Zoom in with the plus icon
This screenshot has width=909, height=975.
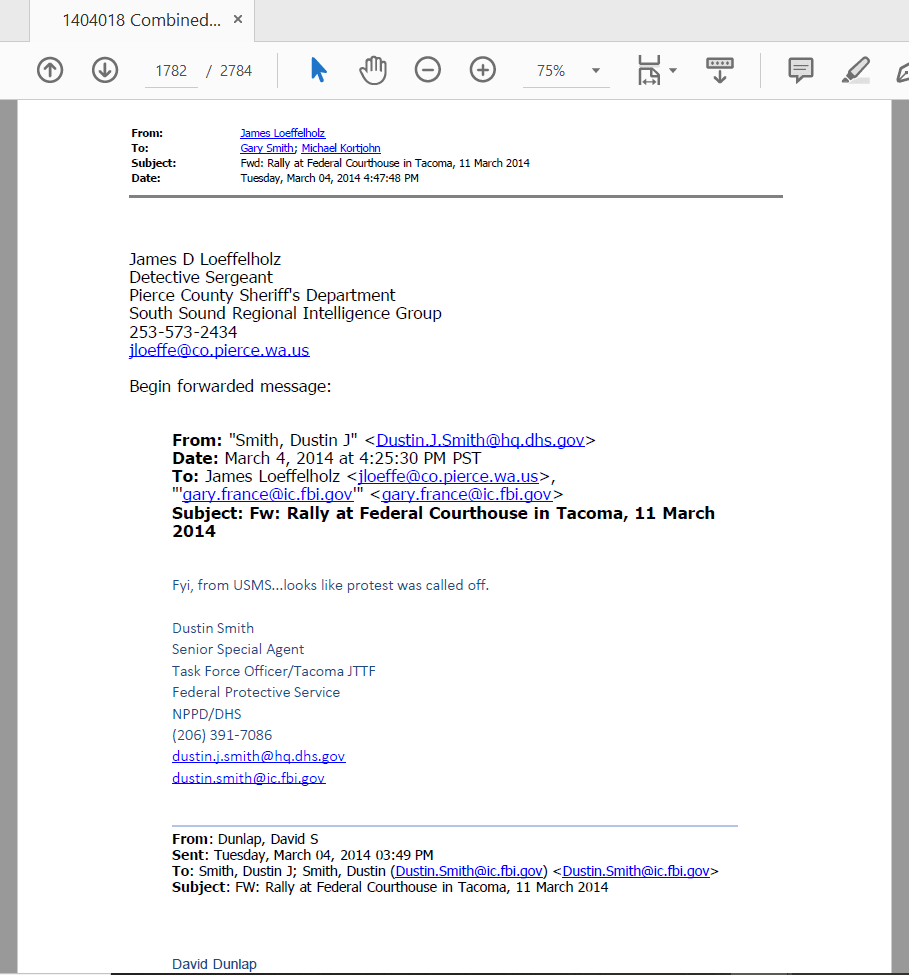point(483,70)
